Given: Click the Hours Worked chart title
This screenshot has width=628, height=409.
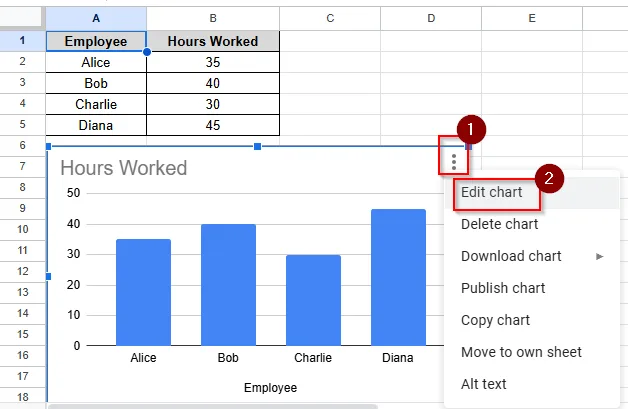Looking at the screenshot, I should [x=124, y=168].
